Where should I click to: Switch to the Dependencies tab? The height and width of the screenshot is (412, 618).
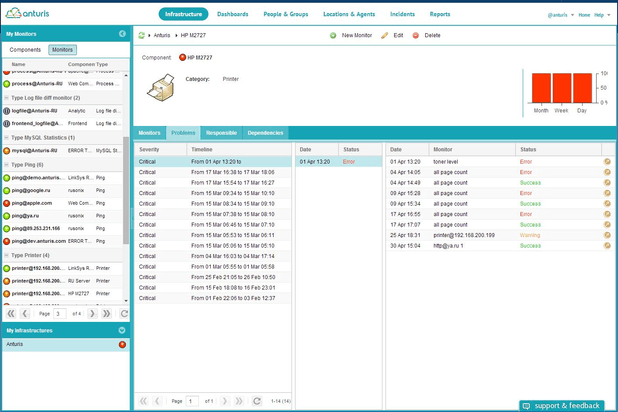(265, 133)
